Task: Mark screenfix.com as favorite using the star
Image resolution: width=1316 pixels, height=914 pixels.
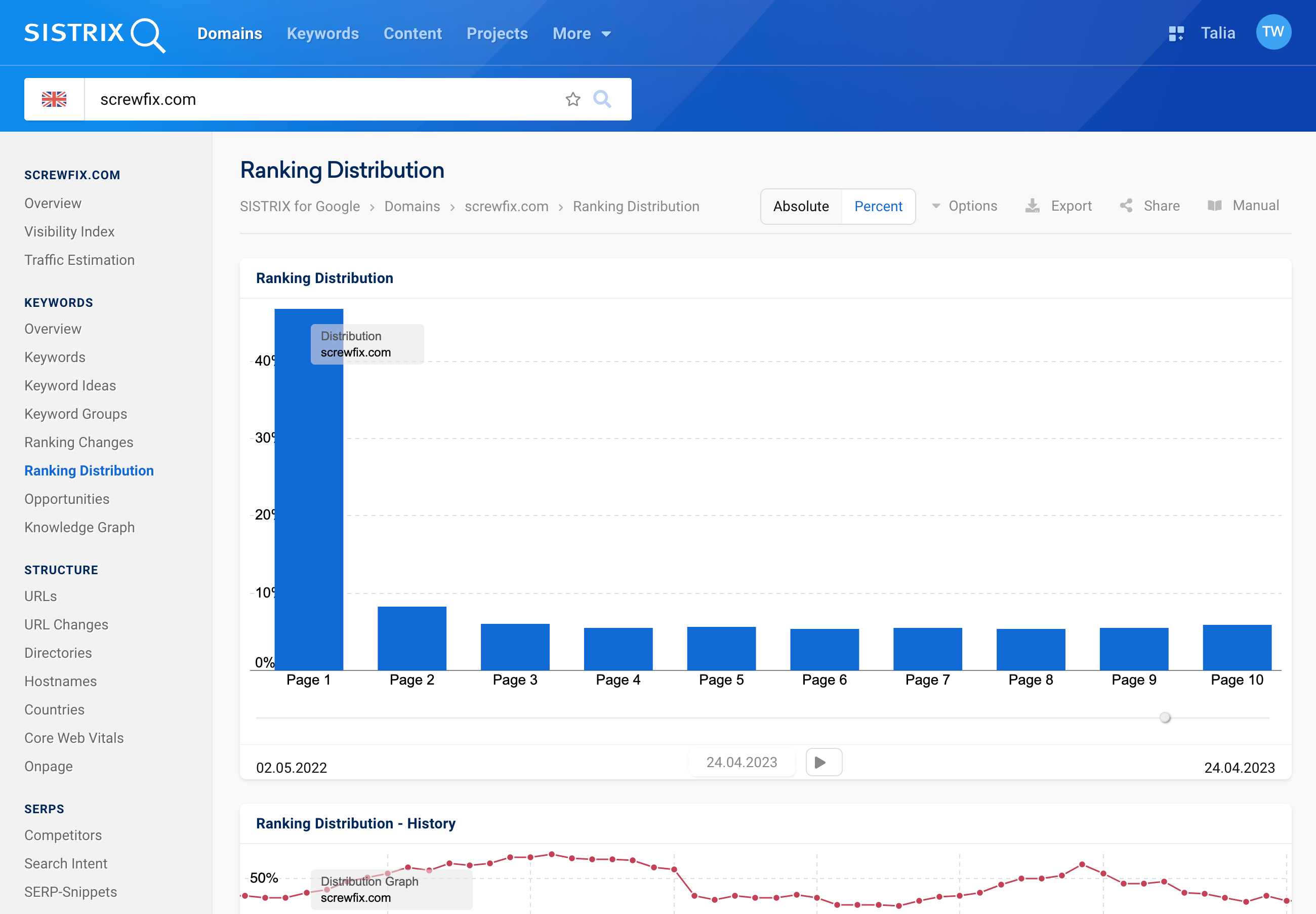Action: 573,99
